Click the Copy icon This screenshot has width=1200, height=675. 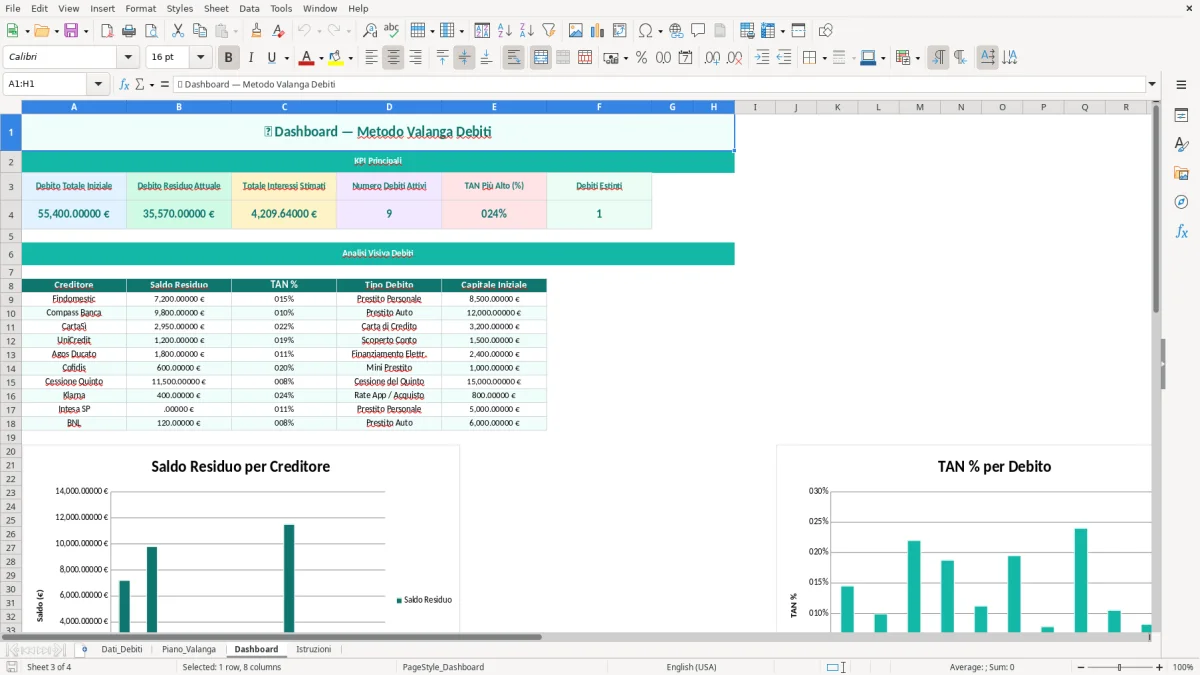pos(199,31)
